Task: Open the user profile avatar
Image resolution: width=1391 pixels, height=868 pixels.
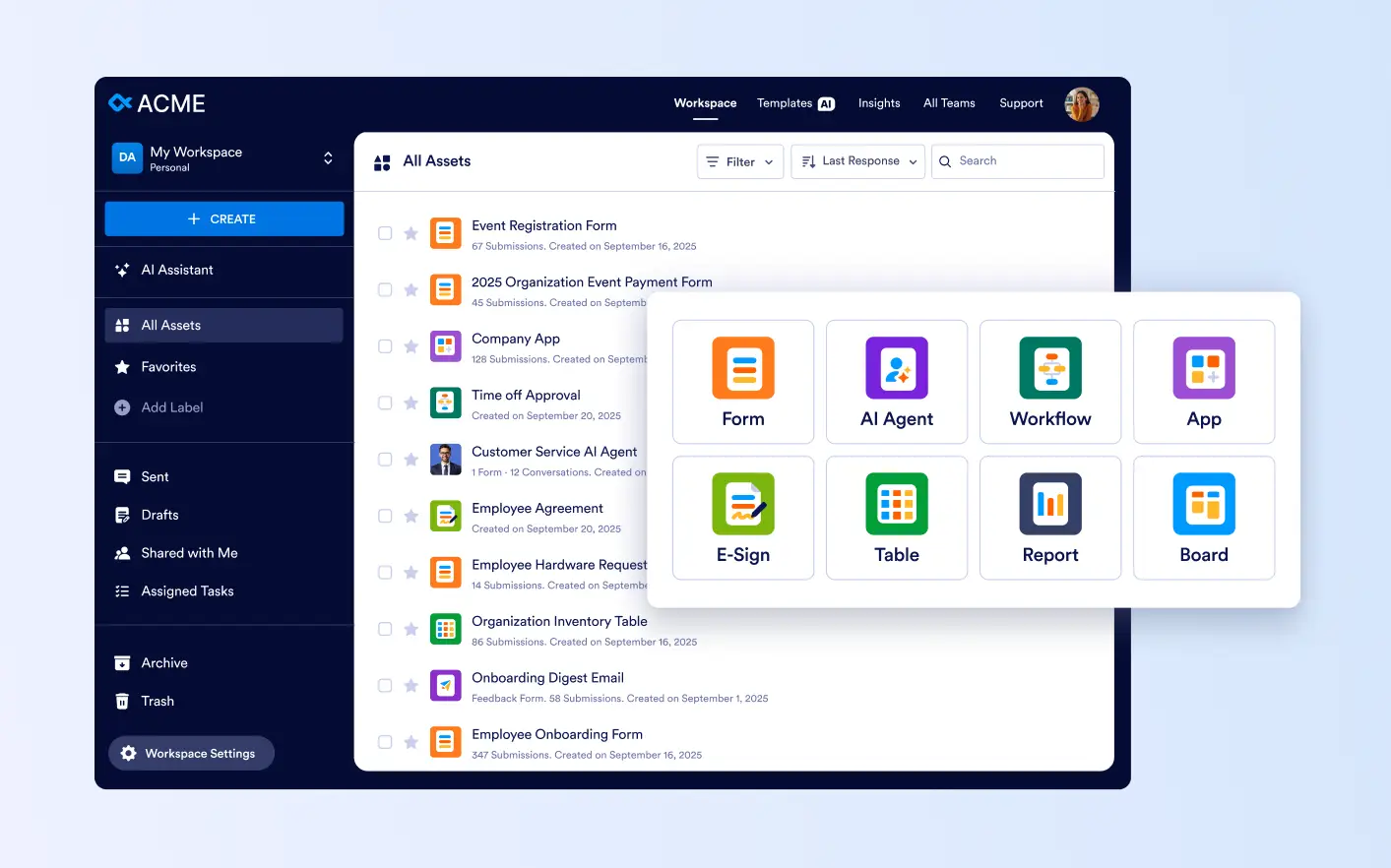Action: pyautogui.click(x=1082, y=104)
